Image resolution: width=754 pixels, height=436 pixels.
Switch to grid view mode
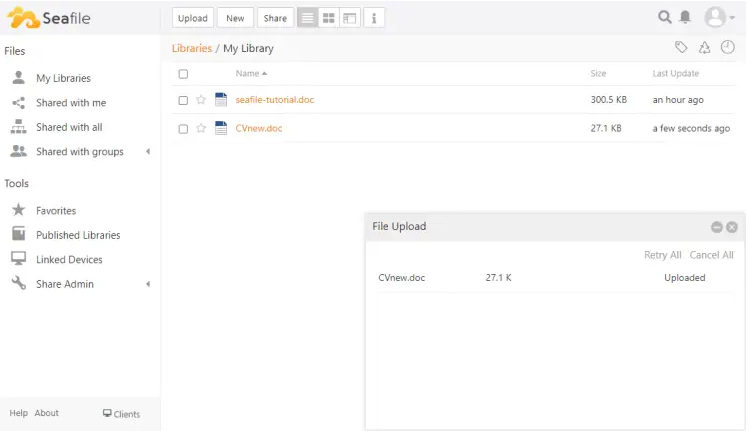(x=328, y=18)
